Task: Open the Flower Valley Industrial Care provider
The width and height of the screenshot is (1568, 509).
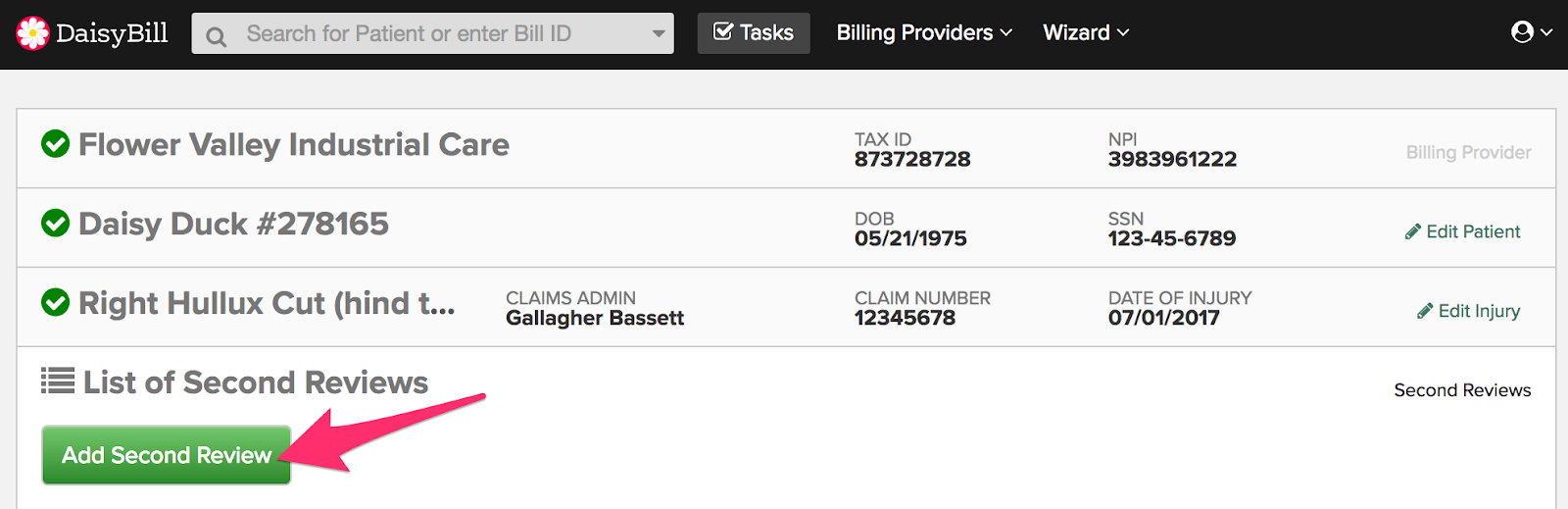Action: tap(294, 145)
